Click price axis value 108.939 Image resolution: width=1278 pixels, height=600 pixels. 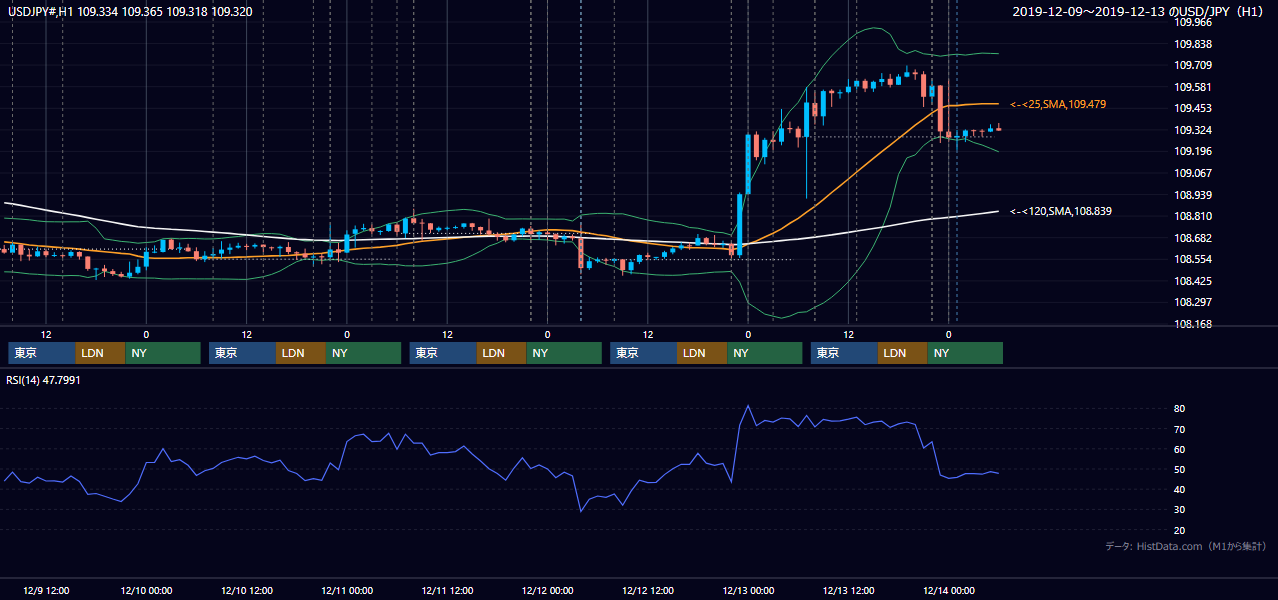click(x=1193, y=195)
